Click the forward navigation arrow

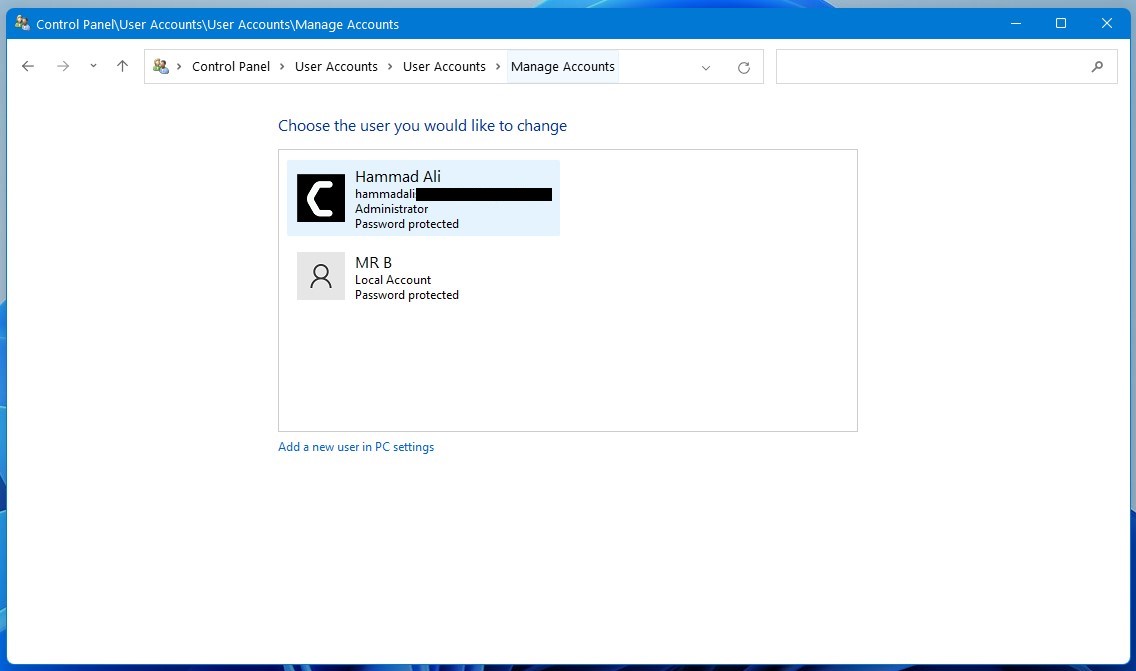pyautogui.click(x=63, y=67)
